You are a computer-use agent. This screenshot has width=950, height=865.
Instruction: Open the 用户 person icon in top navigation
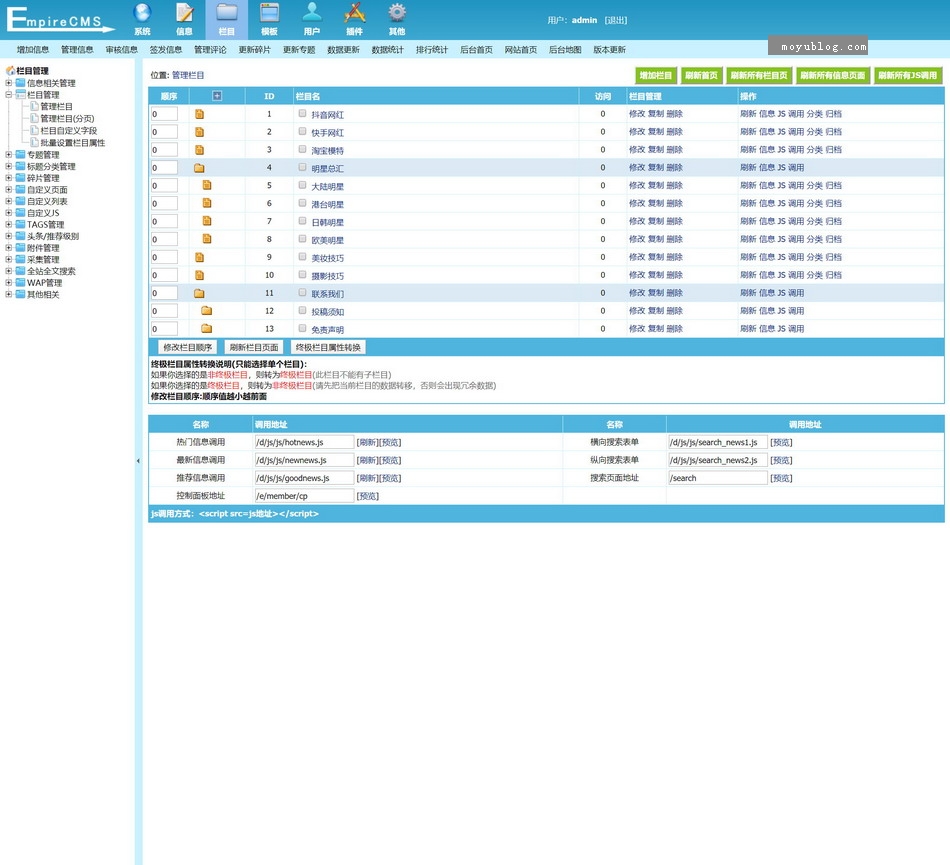[x=312, y=12]
